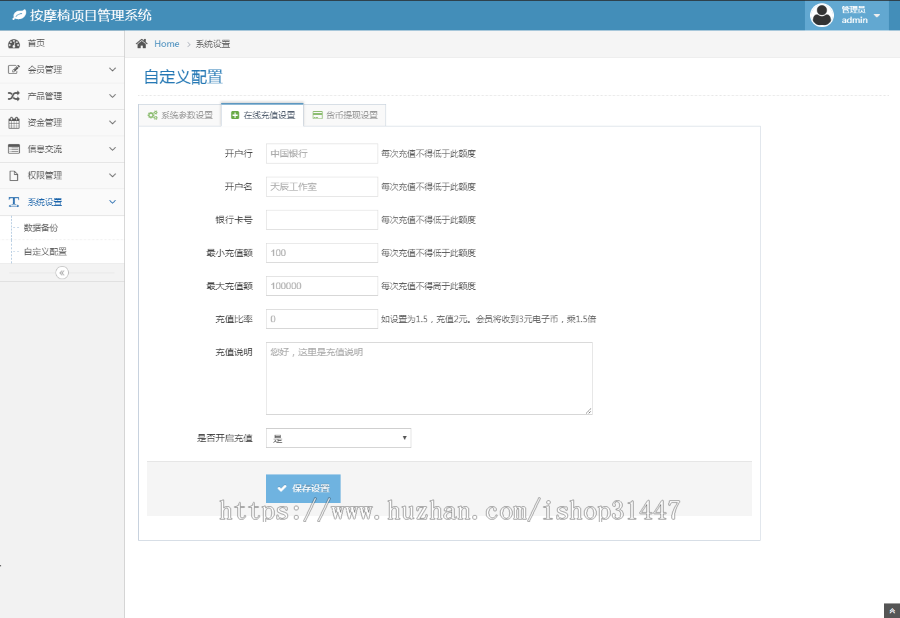
Task: Expand the 资金管理 menu chevron
Action: (112, 122)
